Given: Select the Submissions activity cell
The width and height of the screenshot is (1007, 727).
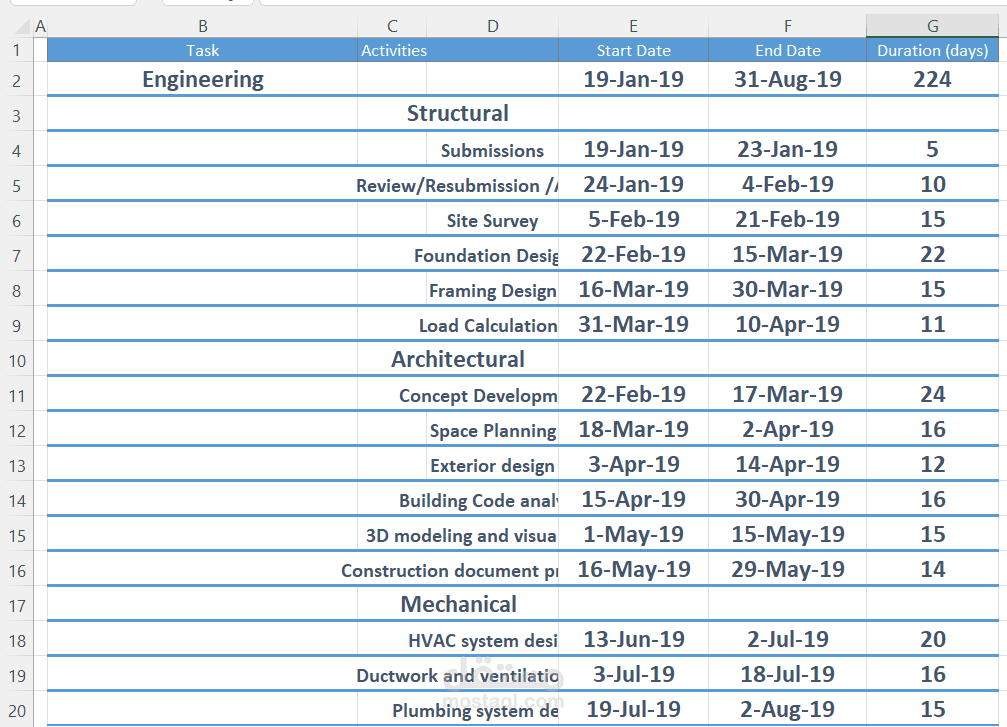Looking at the screenshot, I should (x=493, y=150).
